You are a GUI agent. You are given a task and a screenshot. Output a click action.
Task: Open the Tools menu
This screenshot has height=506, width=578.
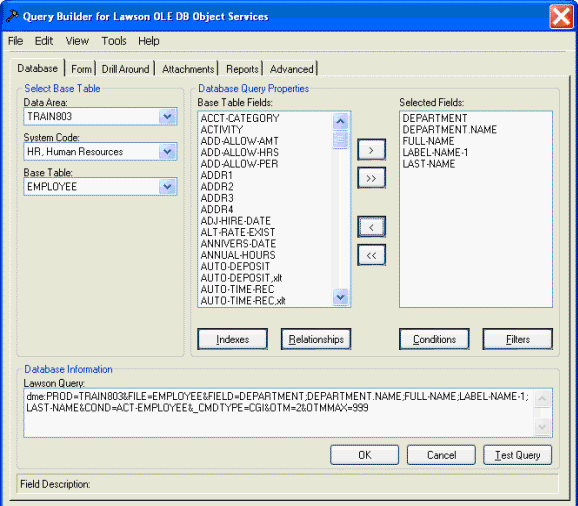pyautogui.click(x=114, y=41)
